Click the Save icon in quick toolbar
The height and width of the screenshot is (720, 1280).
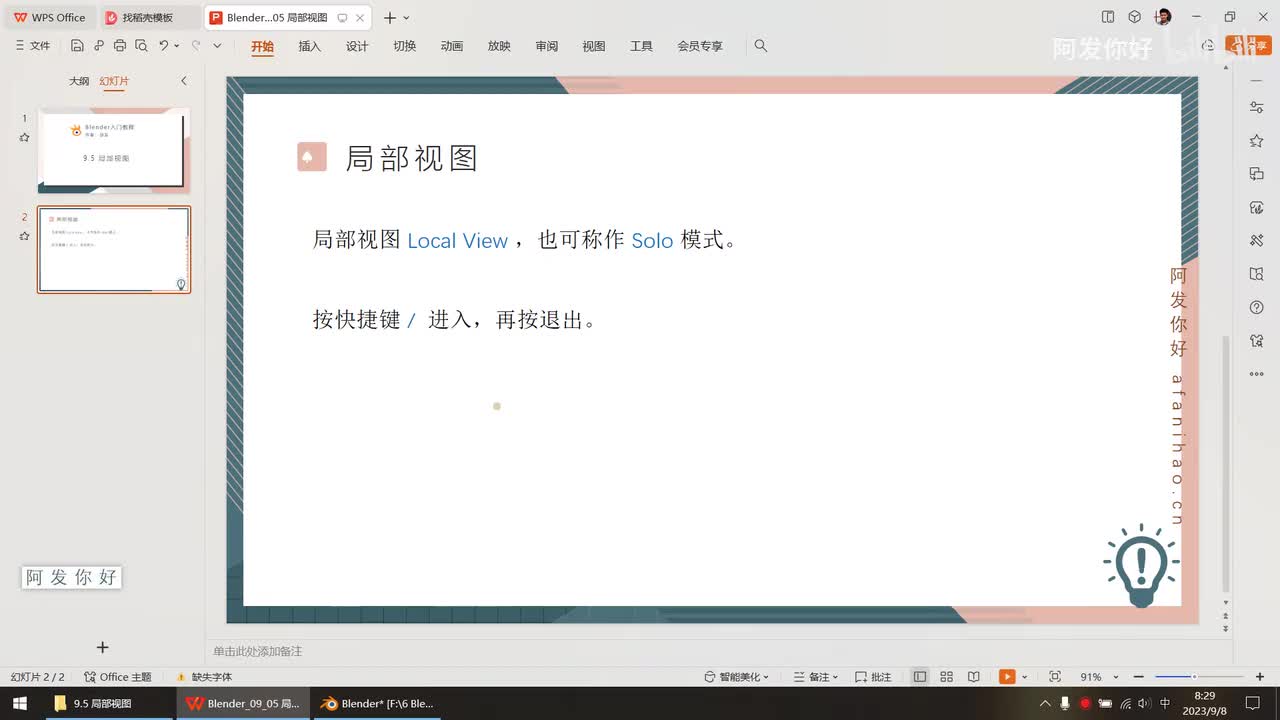click(x=77, y=46)
